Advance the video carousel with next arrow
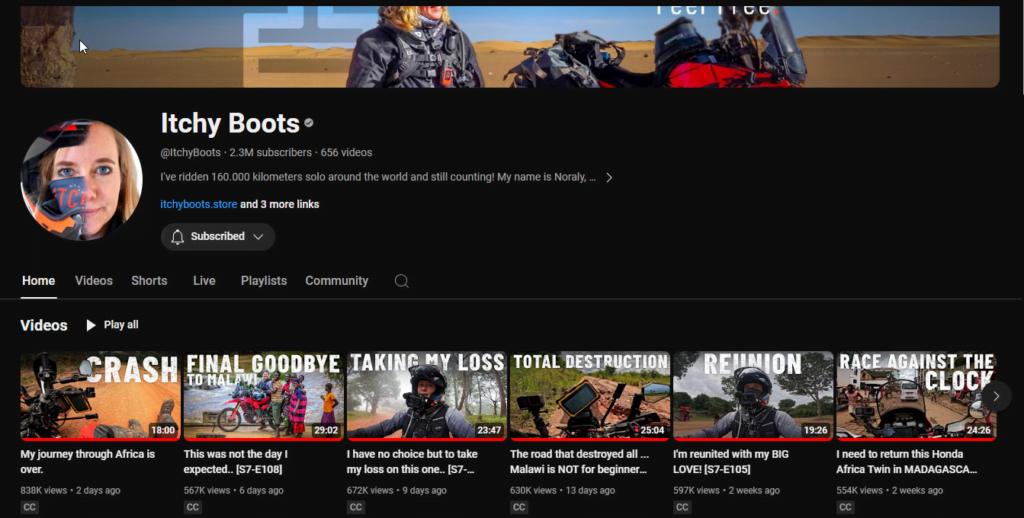The width and height of the screenshot is (1024, 518). [996, 396]
